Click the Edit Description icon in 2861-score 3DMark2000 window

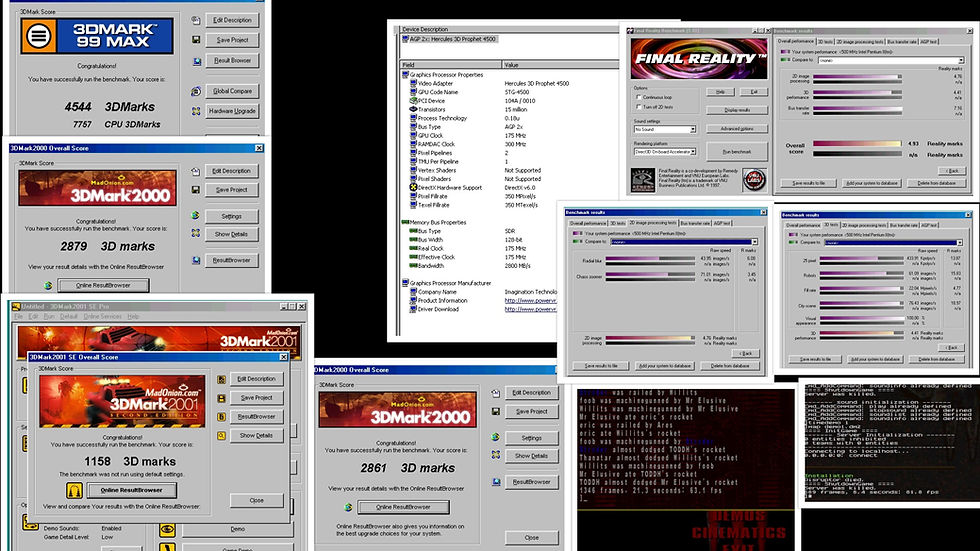point(496,393)
